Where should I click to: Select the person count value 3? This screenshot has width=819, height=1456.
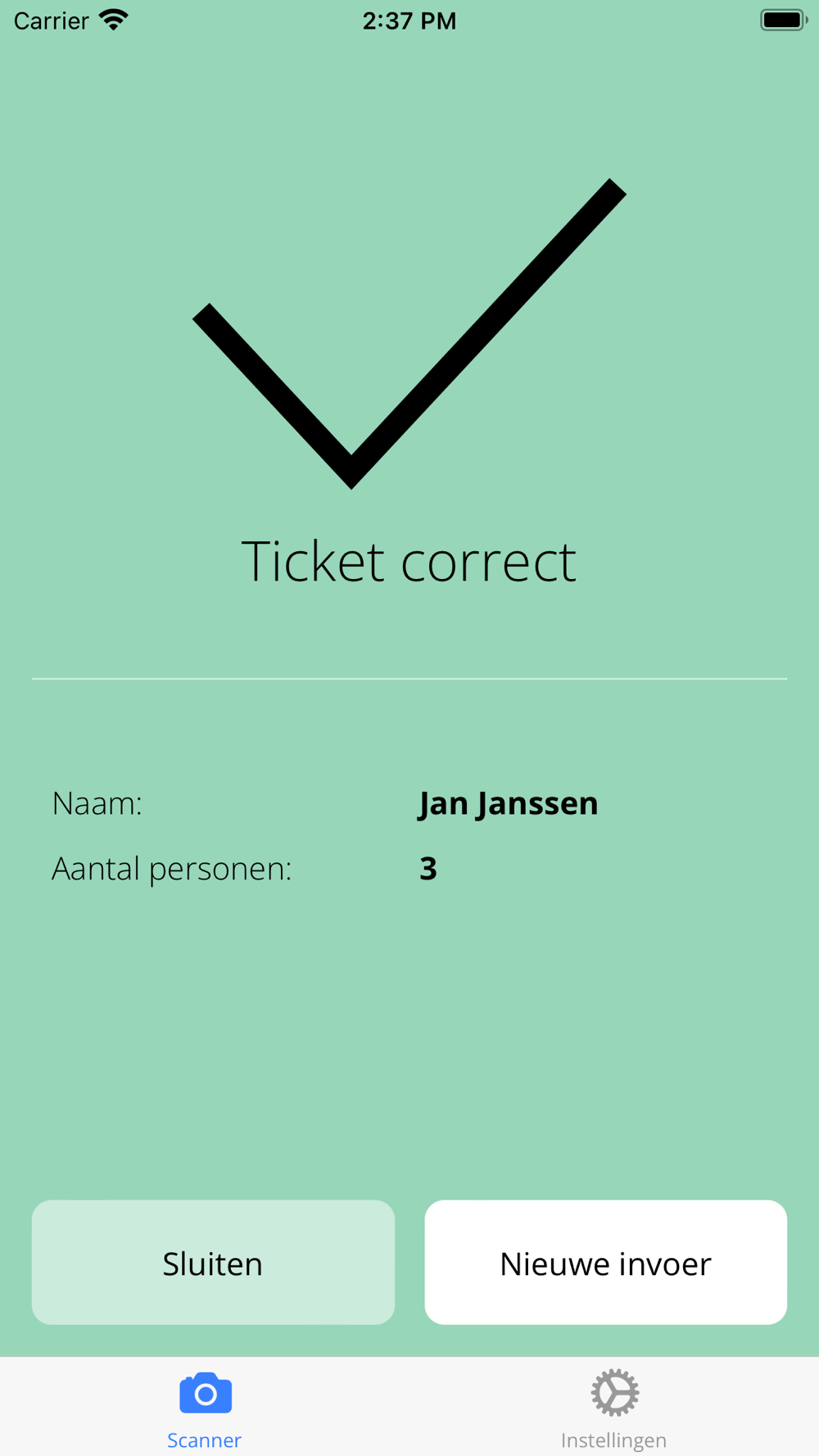[428, 868]
